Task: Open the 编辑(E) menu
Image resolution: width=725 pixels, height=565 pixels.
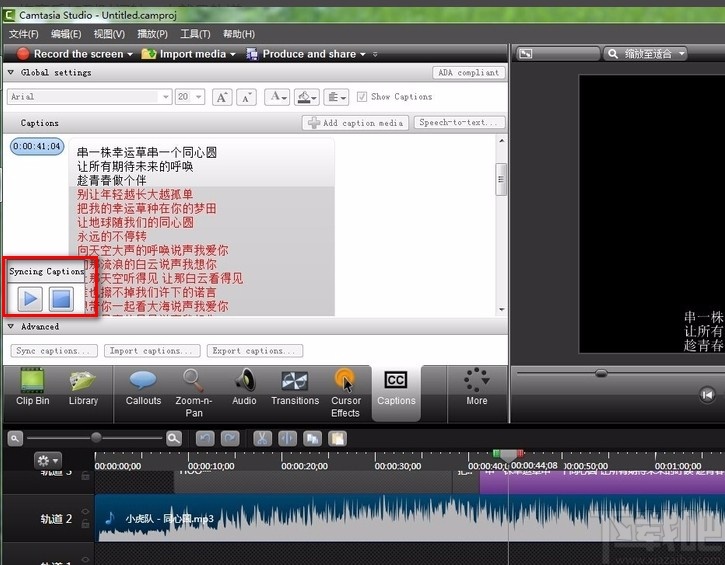Action: 66,34
